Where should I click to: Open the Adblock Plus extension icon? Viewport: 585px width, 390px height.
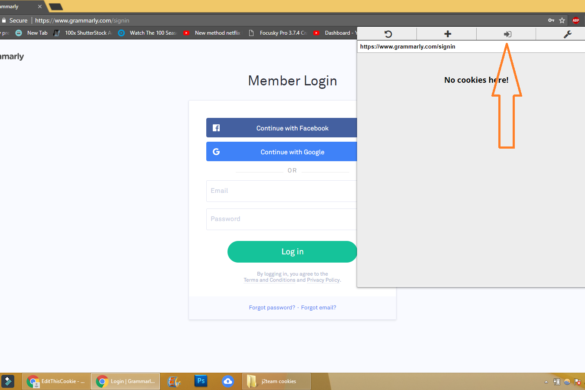(576, 21)
